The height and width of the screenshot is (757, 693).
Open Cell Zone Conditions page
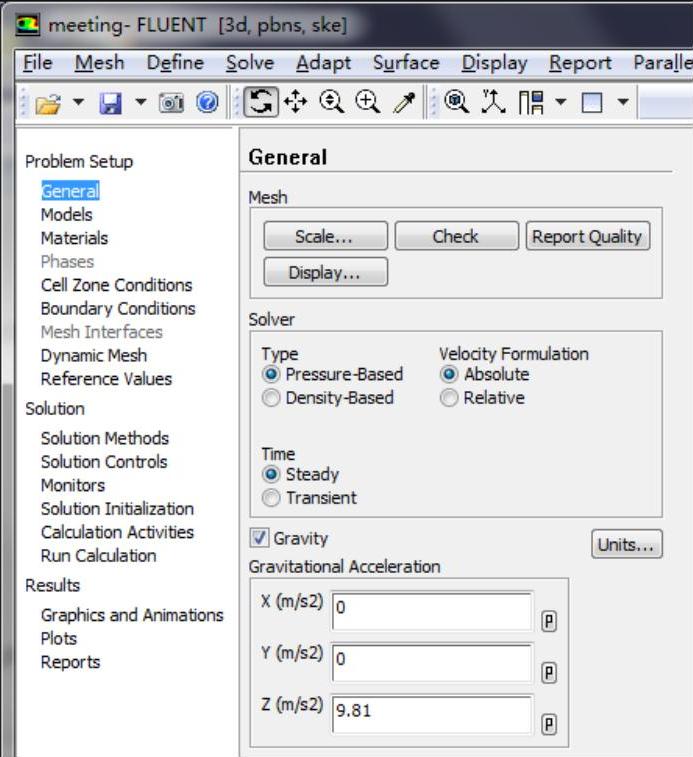[116, 285]
